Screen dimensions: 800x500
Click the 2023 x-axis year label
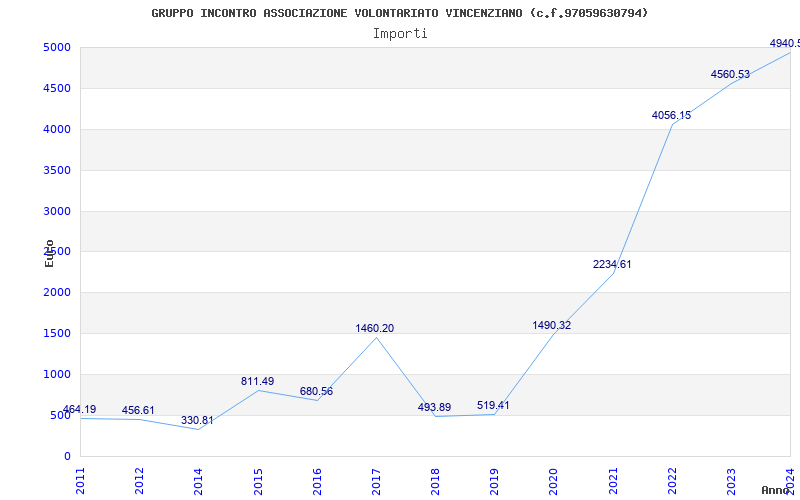(x=731, y=481)
